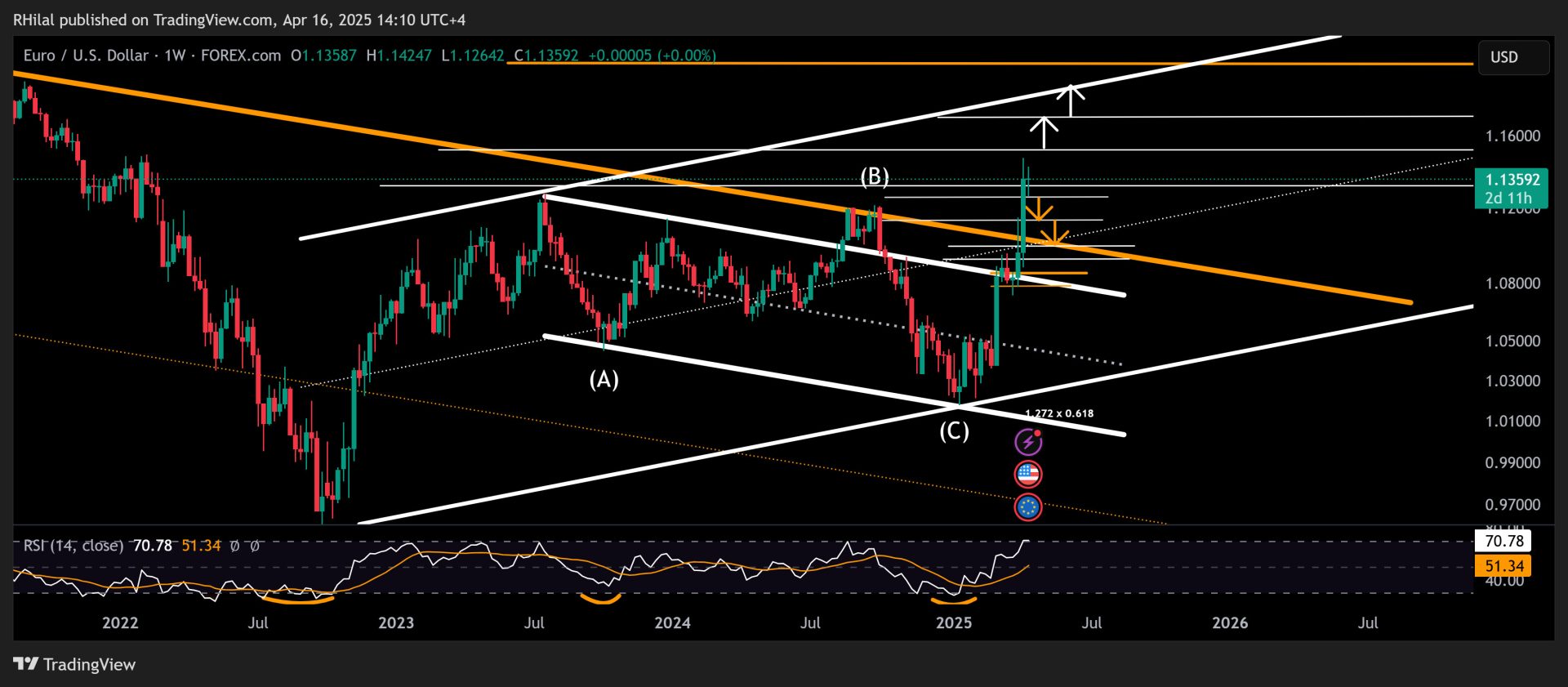
Task: Click the 0.99000 price axis label
Action: pos(1512,462)
